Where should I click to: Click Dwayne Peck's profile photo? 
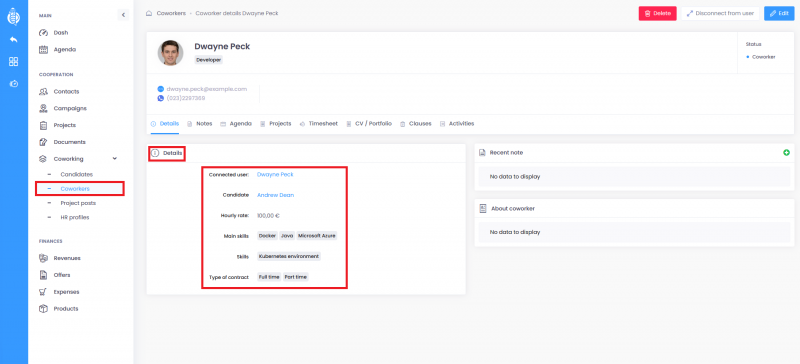click(x=170, y=53)
